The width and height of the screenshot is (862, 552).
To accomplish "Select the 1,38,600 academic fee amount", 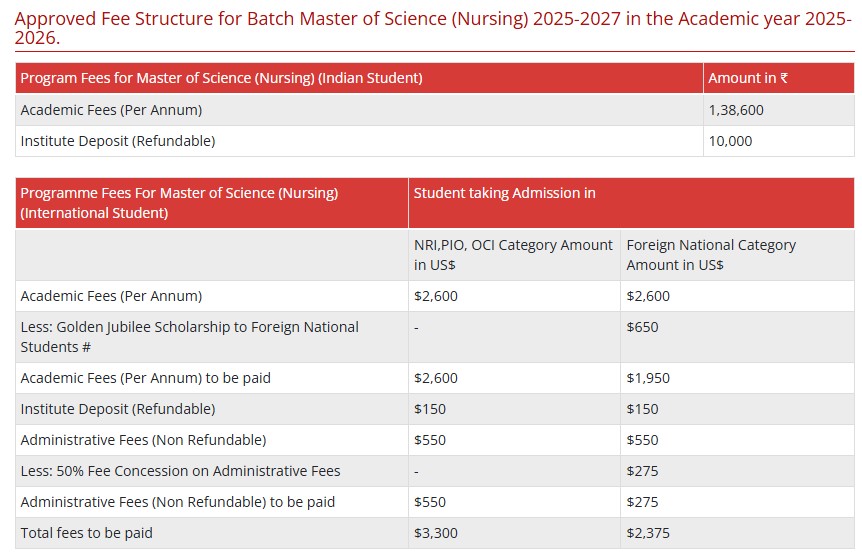I will click(x=736, y=110).
